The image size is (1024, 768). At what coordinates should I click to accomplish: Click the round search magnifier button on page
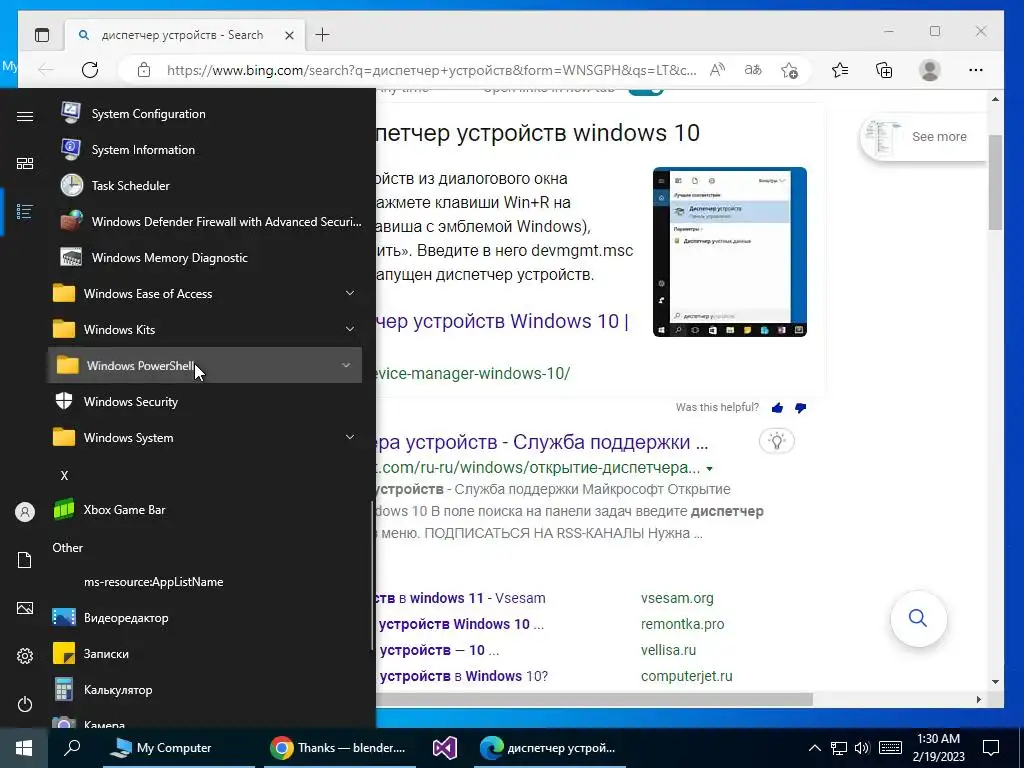click(918, 618)
